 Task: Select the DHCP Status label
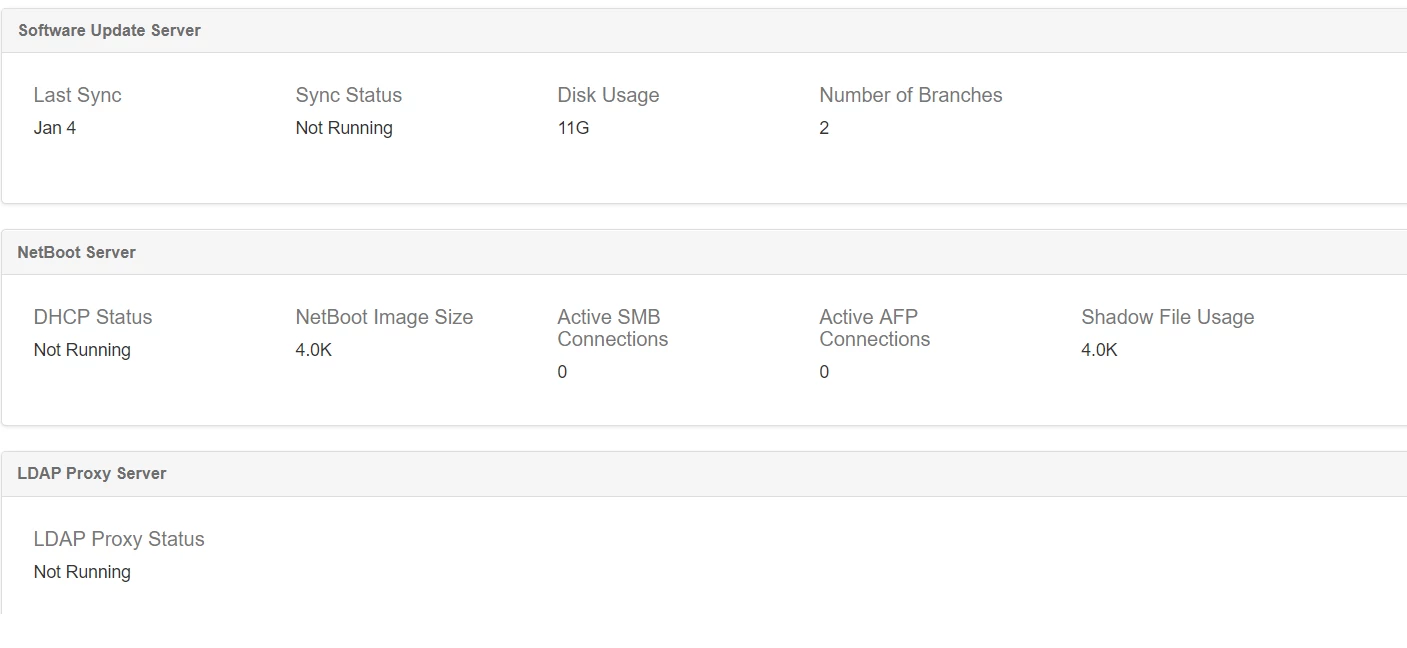point(92,318)
